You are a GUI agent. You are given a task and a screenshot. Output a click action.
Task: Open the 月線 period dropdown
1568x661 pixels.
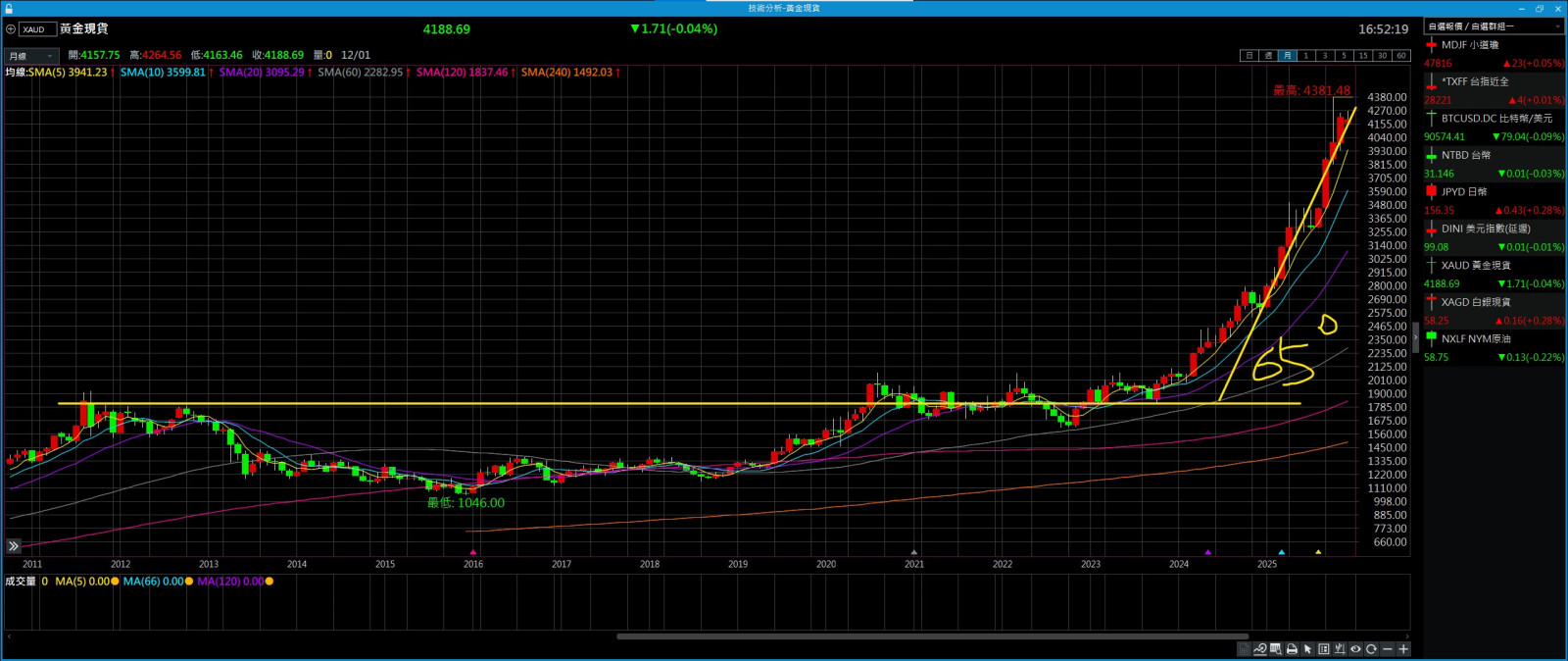[x=30, y=56]
